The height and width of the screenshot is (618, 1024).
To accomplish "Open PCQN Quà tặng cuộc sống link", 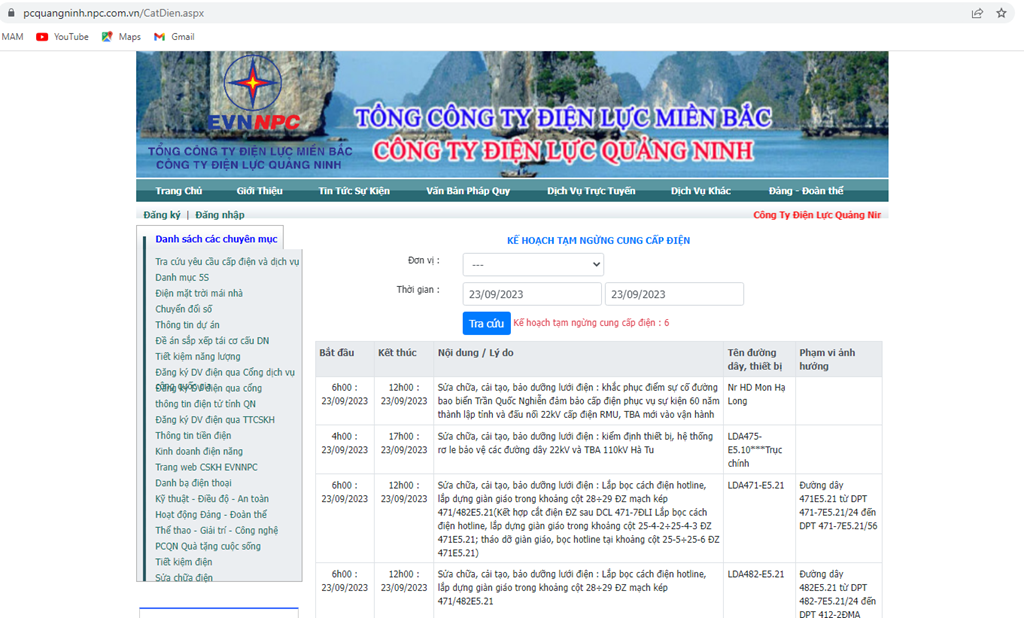I will click(208, 546).
